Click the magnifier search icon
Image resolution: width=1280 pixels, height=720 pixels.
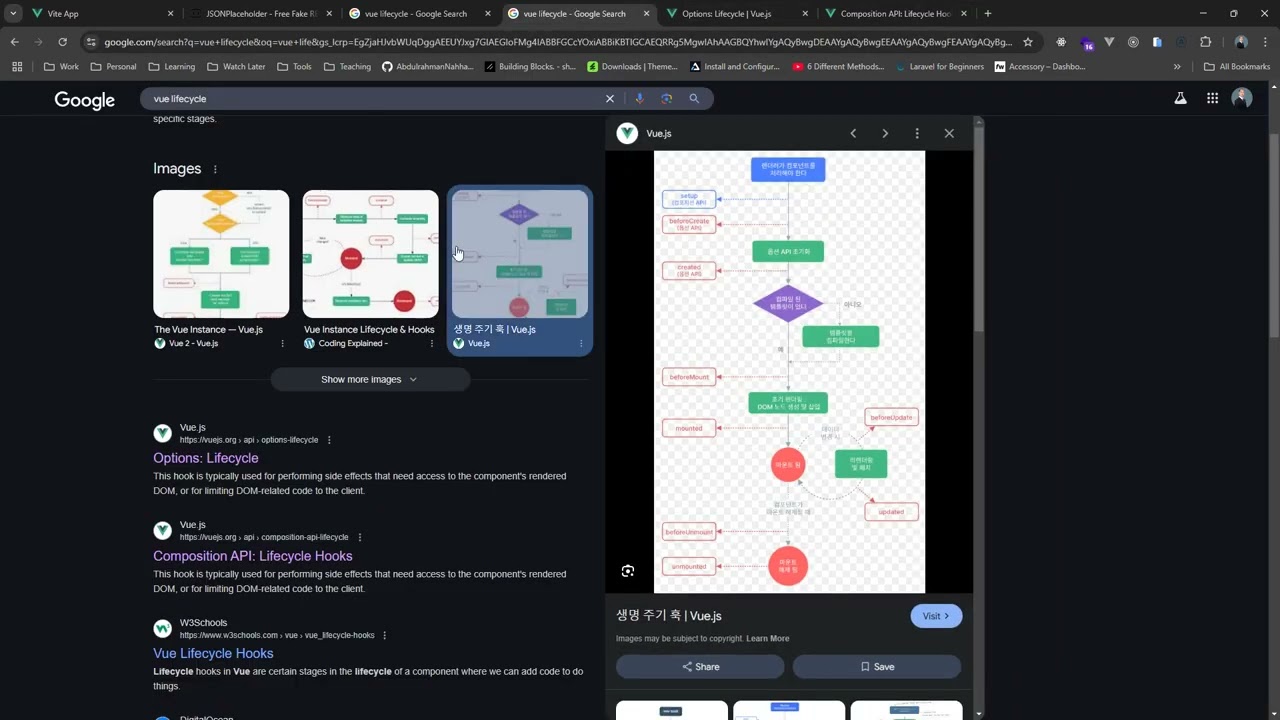point(694,99)
